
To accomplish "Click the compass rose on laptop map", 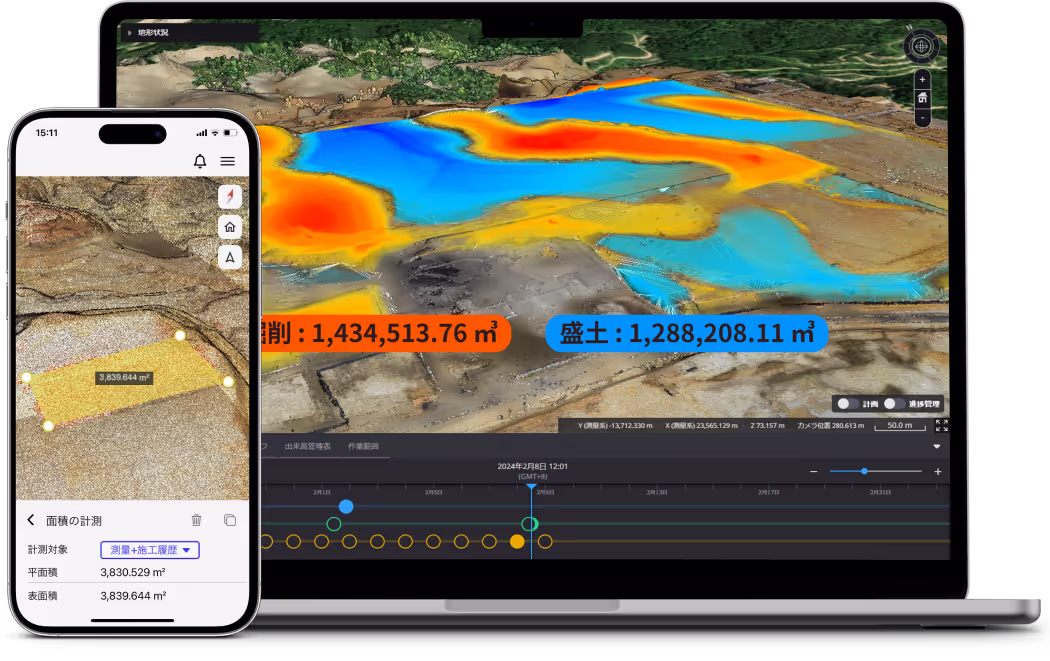I will click(921, 46).
